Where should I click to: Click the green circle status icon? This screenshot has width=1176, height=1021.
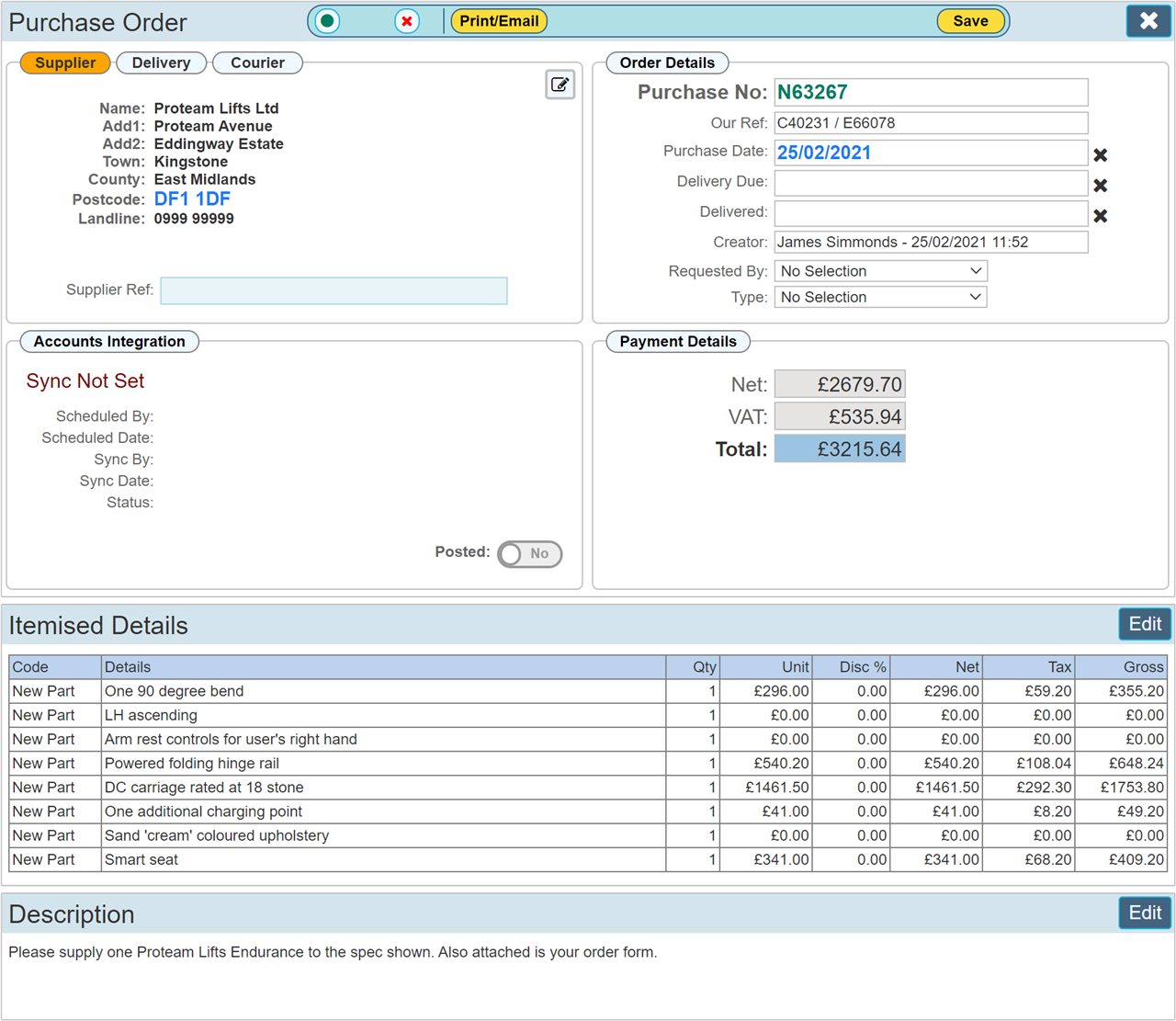(327, 21)
